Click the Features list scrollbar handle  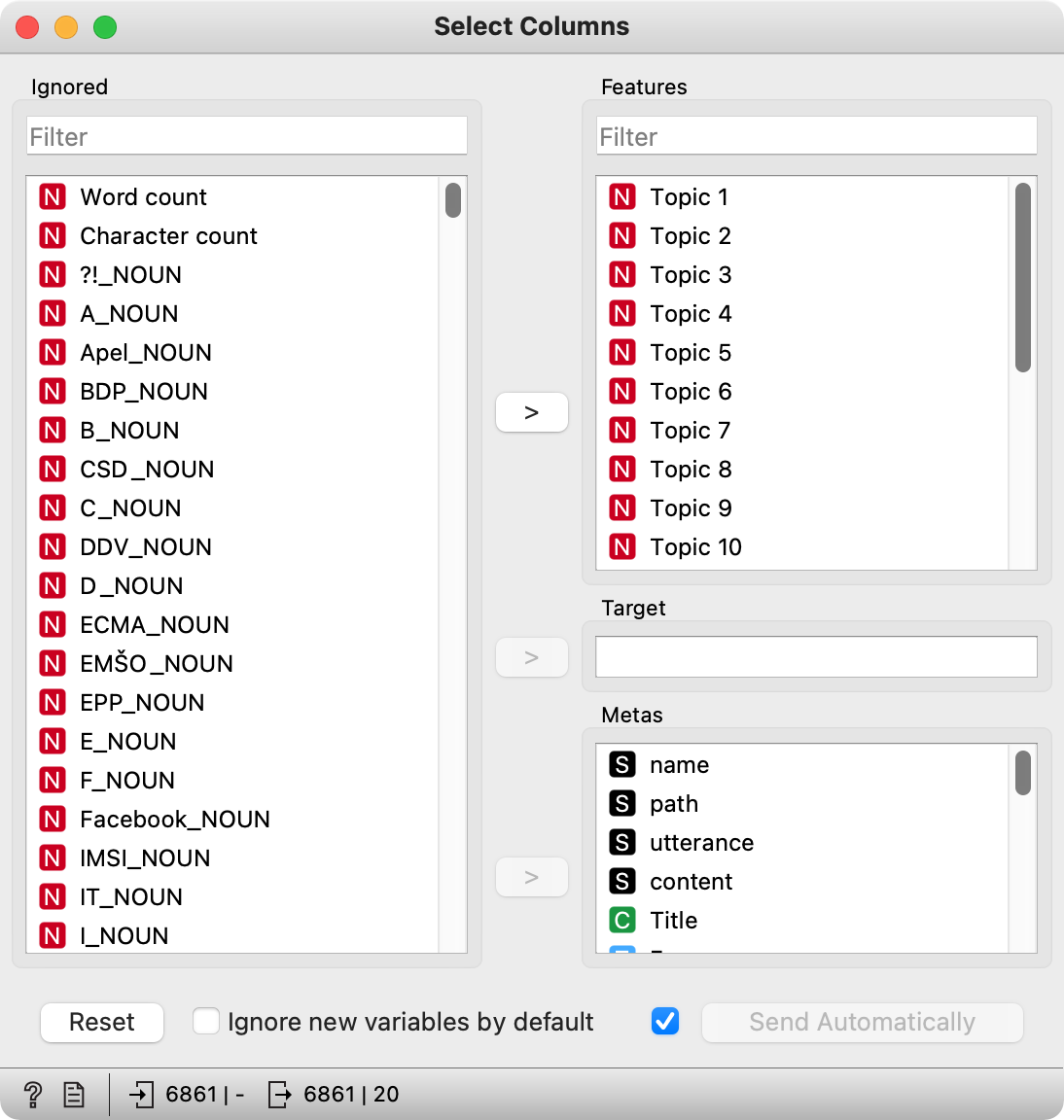click(x=1022, y=277)
